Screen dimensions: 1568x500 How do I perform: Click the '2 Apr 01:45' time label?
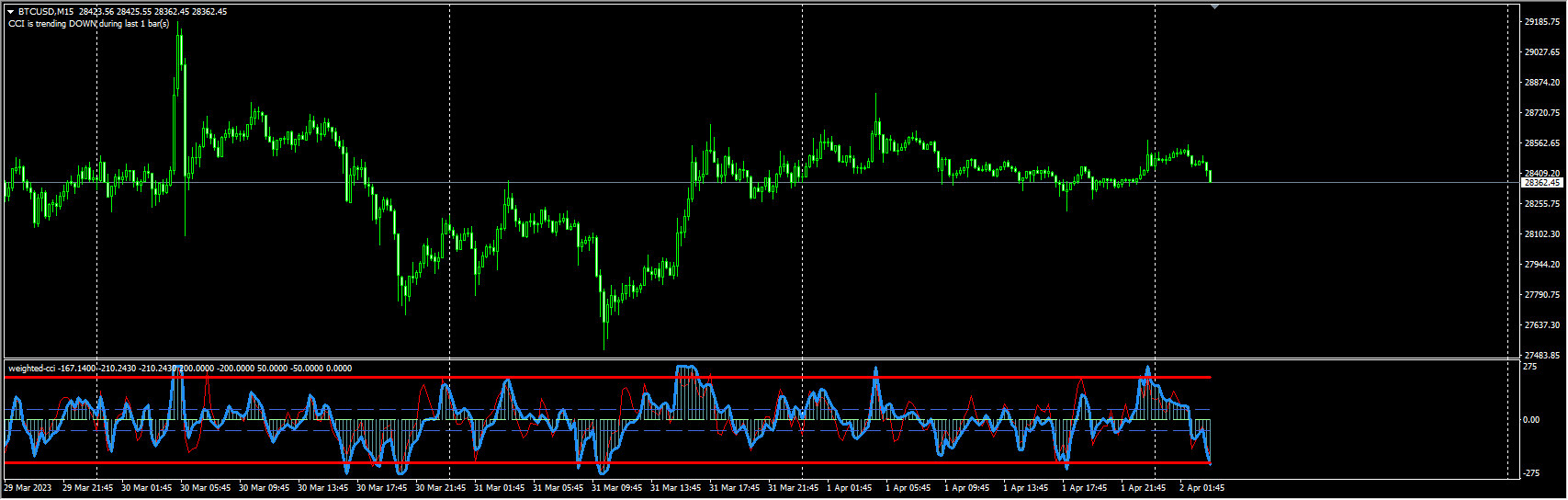point(1201,488)
